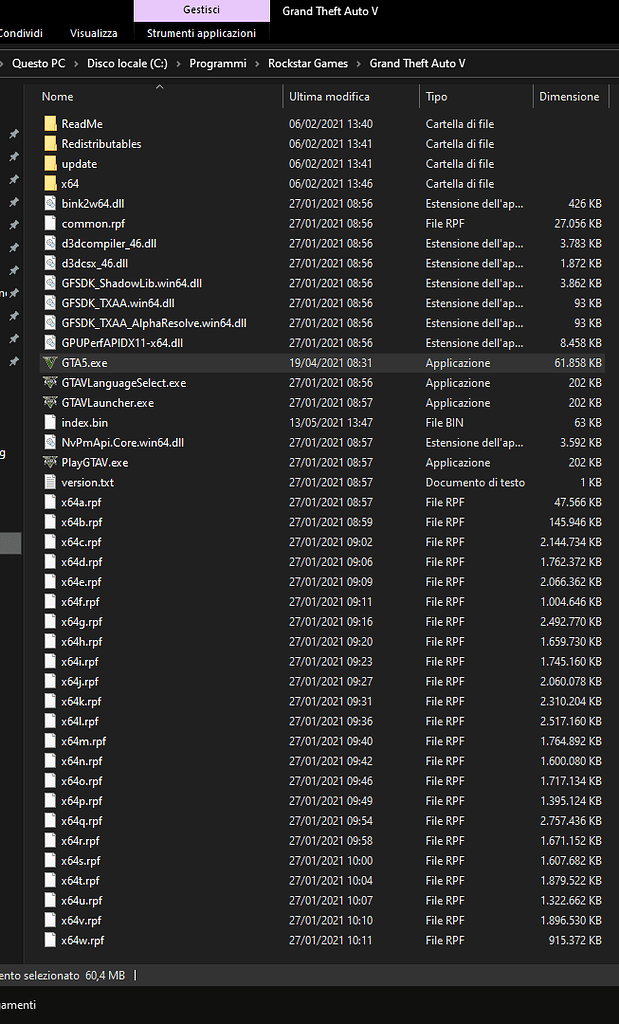Select the x64p.rpf file name
This screenshot has width=619, height=1024.
click(82, 801)
